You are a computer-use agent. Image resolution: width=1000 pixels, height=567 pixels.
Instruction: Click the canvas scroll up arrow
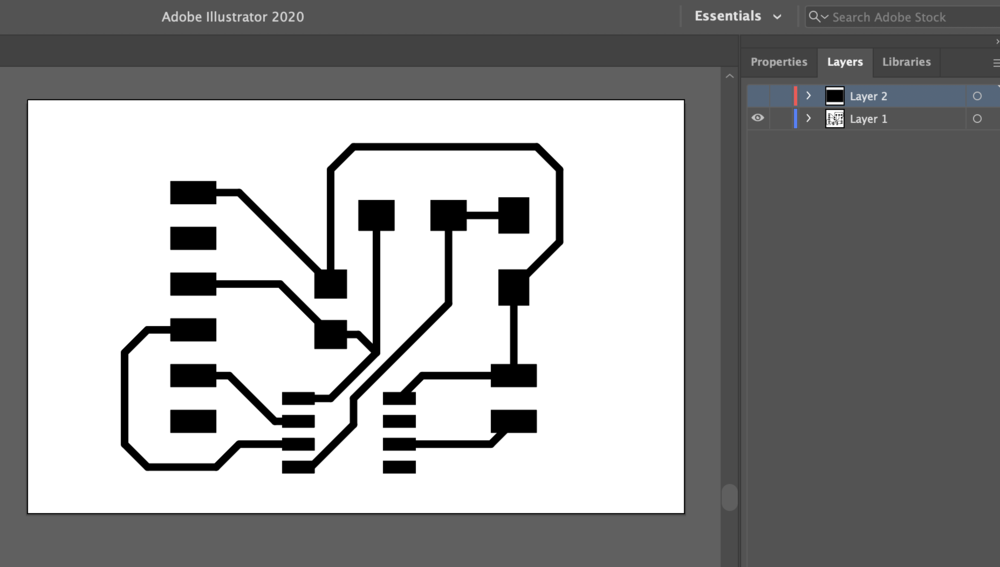coord(730,76)
